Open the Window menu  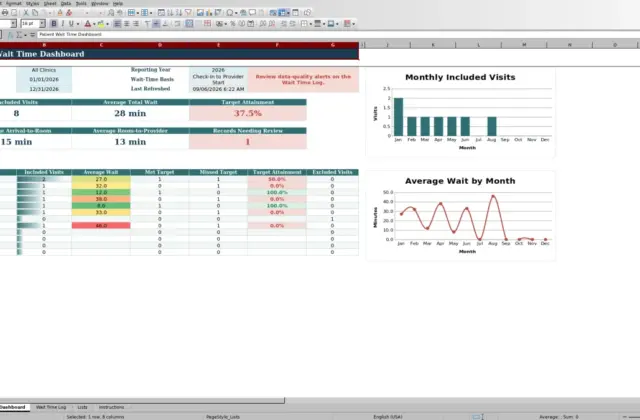pyautogui.click(x=100, y=3)
